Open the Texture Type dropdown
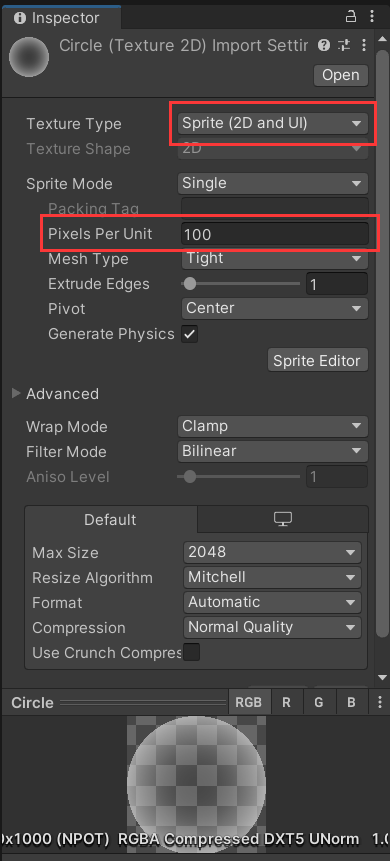The width and height of the screenshot is (390, 861). 272,124
